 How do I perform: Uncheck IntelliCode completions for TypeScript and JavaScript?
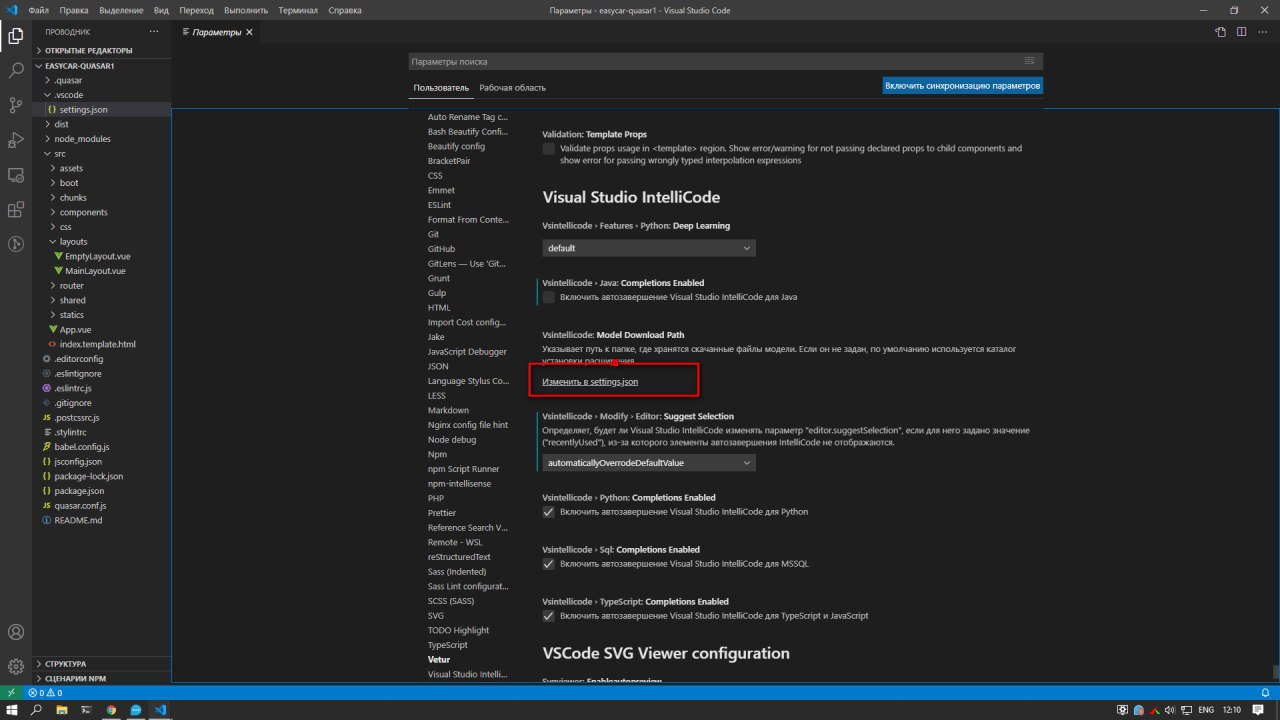pos(548,615)
